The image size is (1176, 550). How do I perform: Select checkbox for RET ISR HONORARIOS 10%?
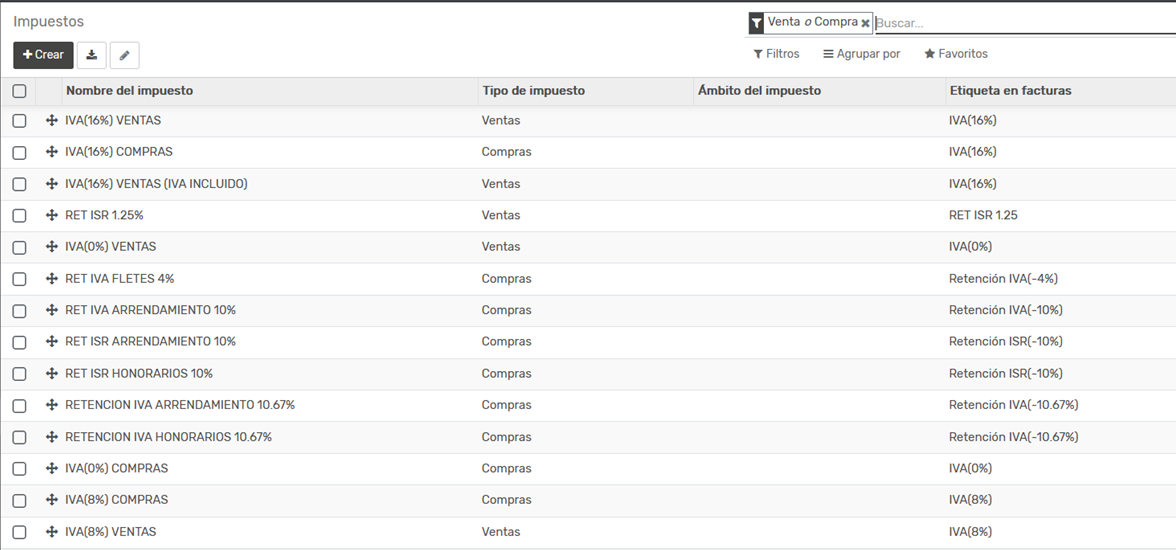[19, 374]
